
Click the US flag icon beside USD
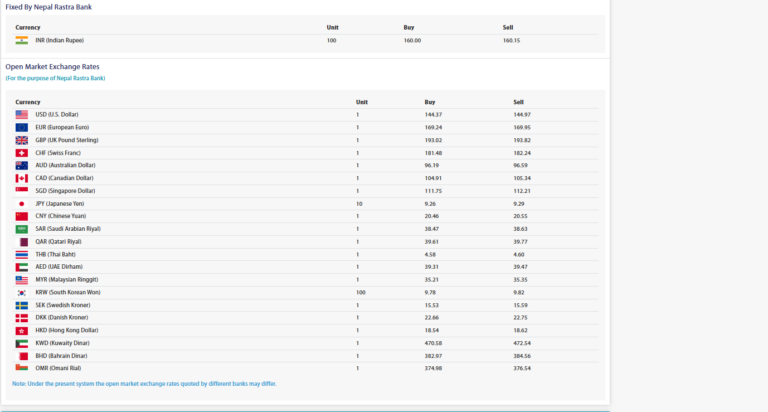tap(22, 115)
